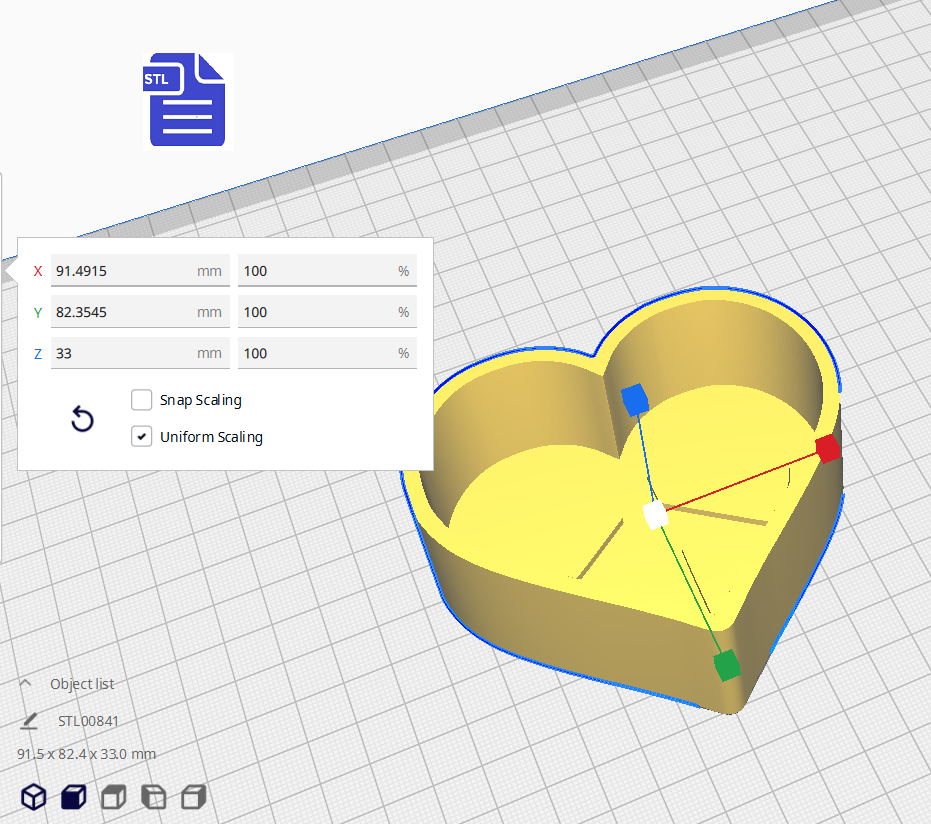931x824 pixels.
Task: Open the Object list header
Action: (x=80, y=683)
